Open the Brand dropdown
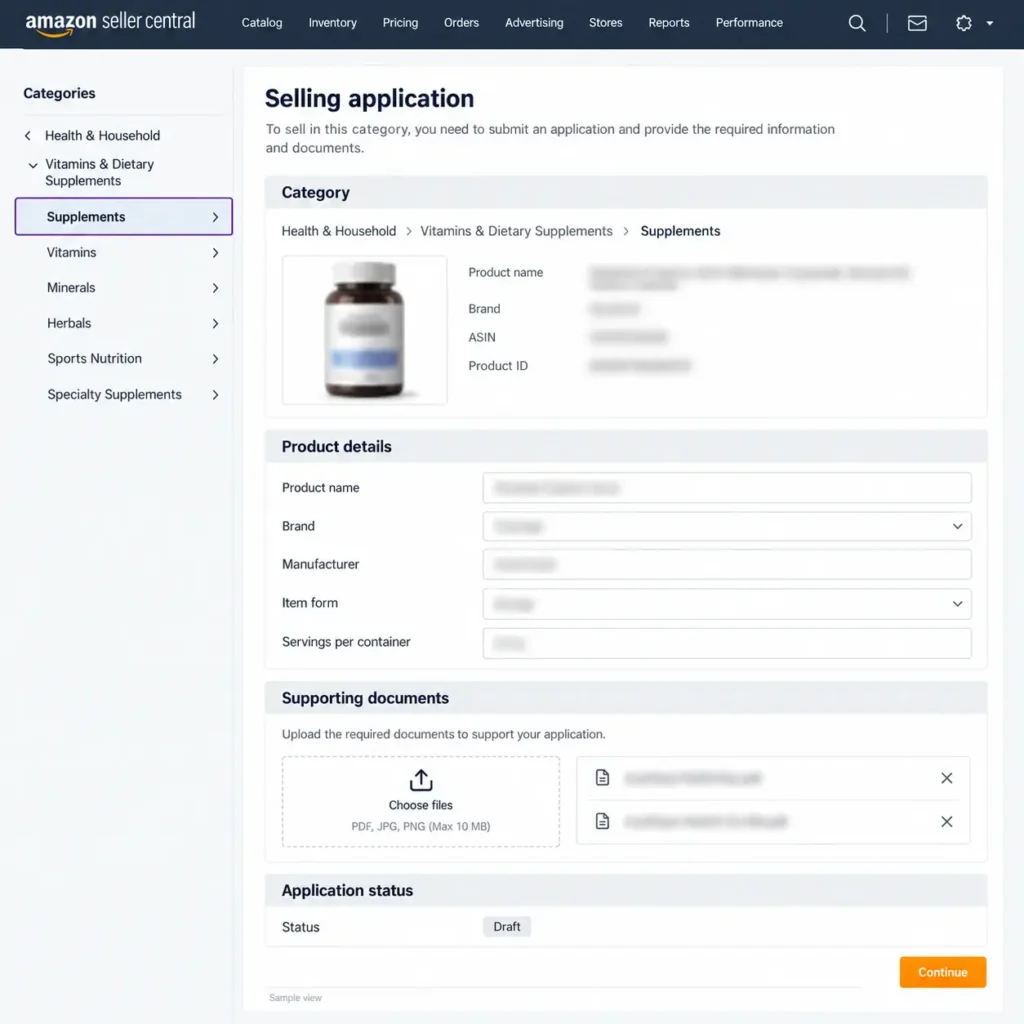Viewport: 1024px width, 1024px height. pyautogui.click(x=726, y=526)
